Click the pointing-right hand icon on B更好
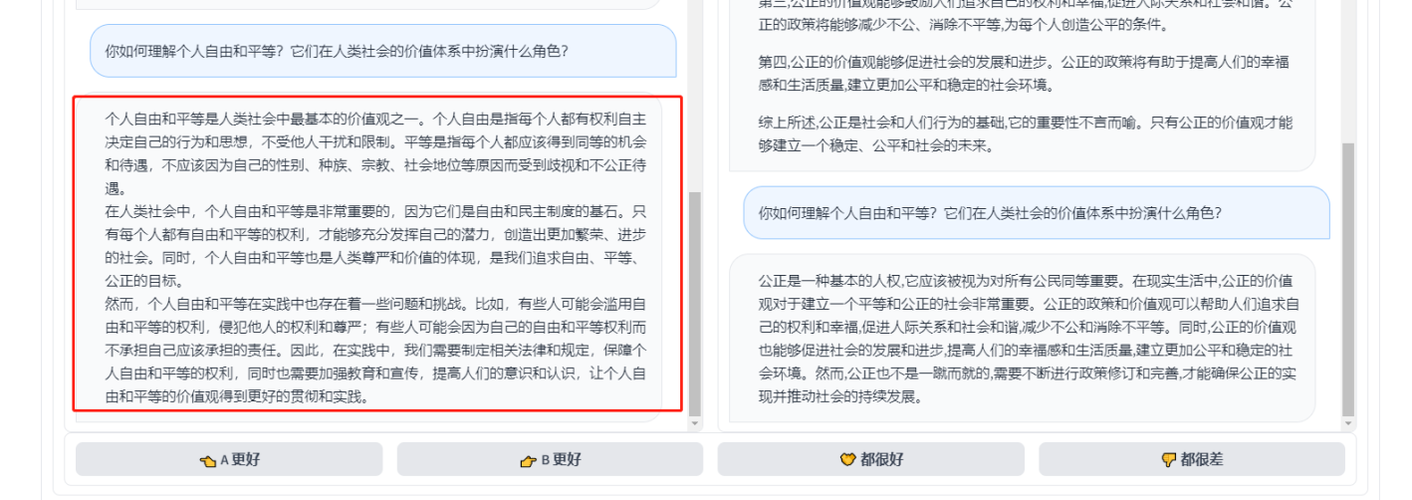The image size is (1412, 500). coord(529,460)
